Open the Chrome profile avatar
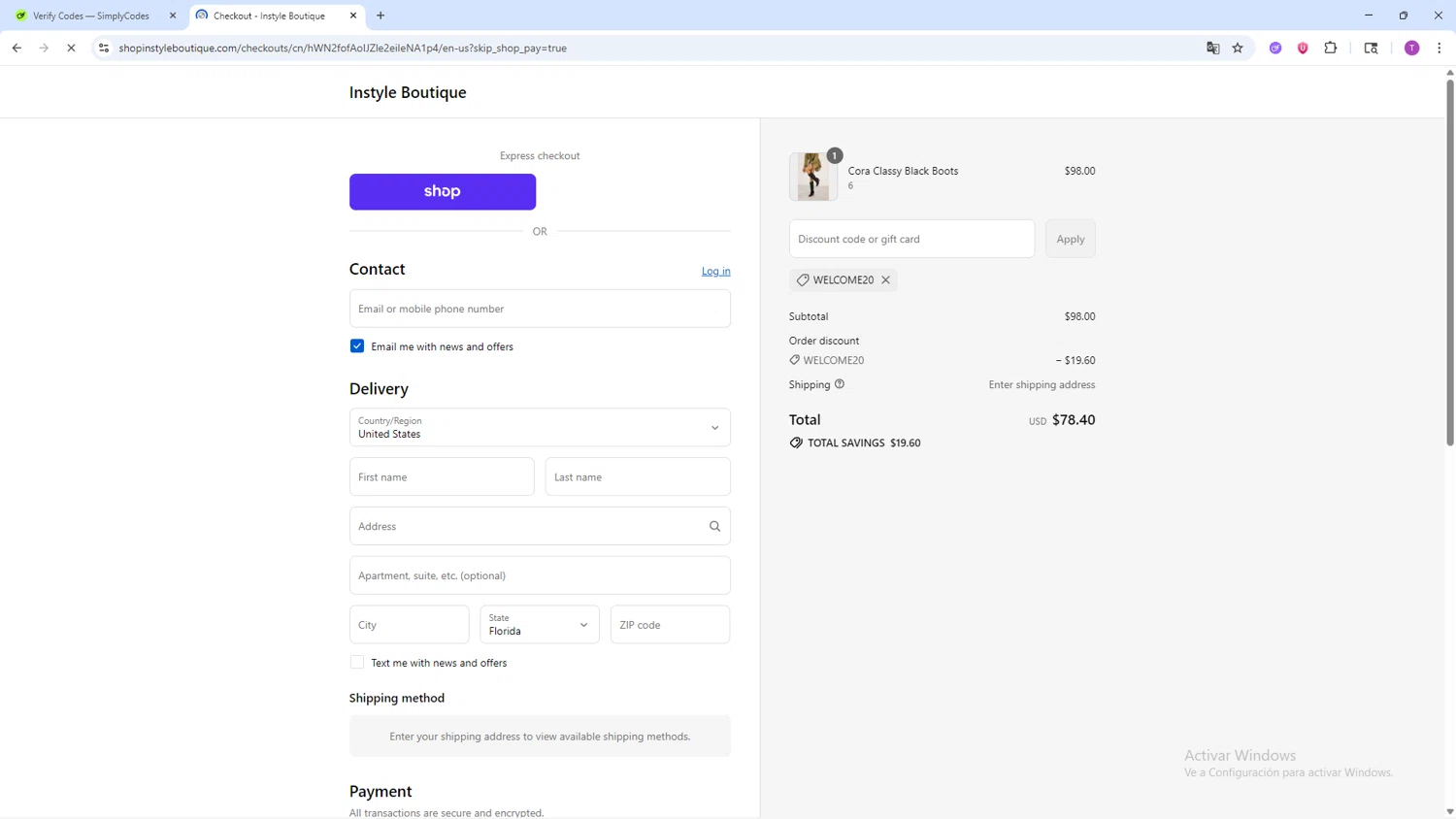Screen dimensions: 1456x819 (1412, 48)
